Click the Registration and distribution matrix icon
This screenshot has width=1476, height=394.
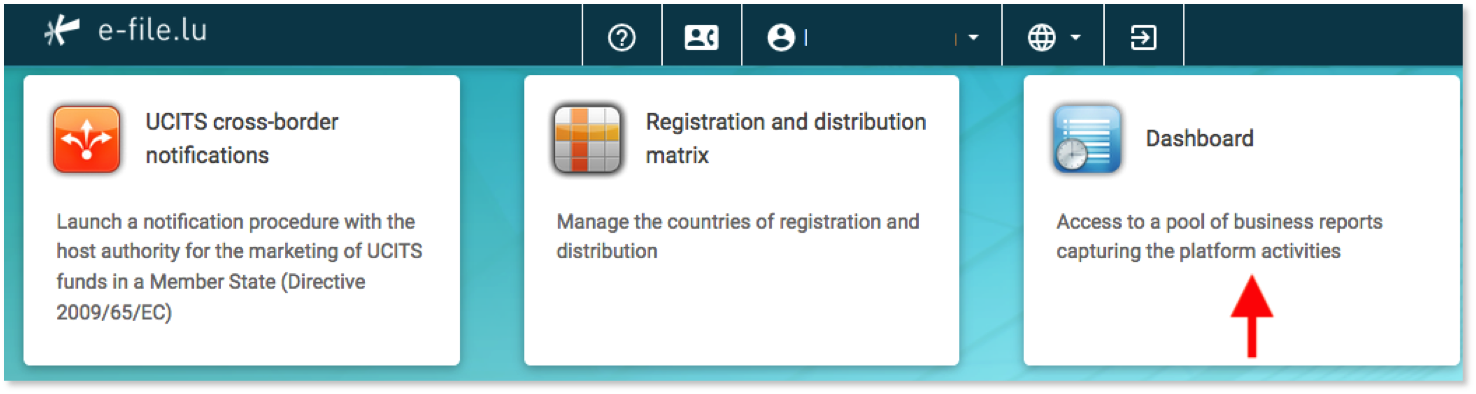(587, 139)
